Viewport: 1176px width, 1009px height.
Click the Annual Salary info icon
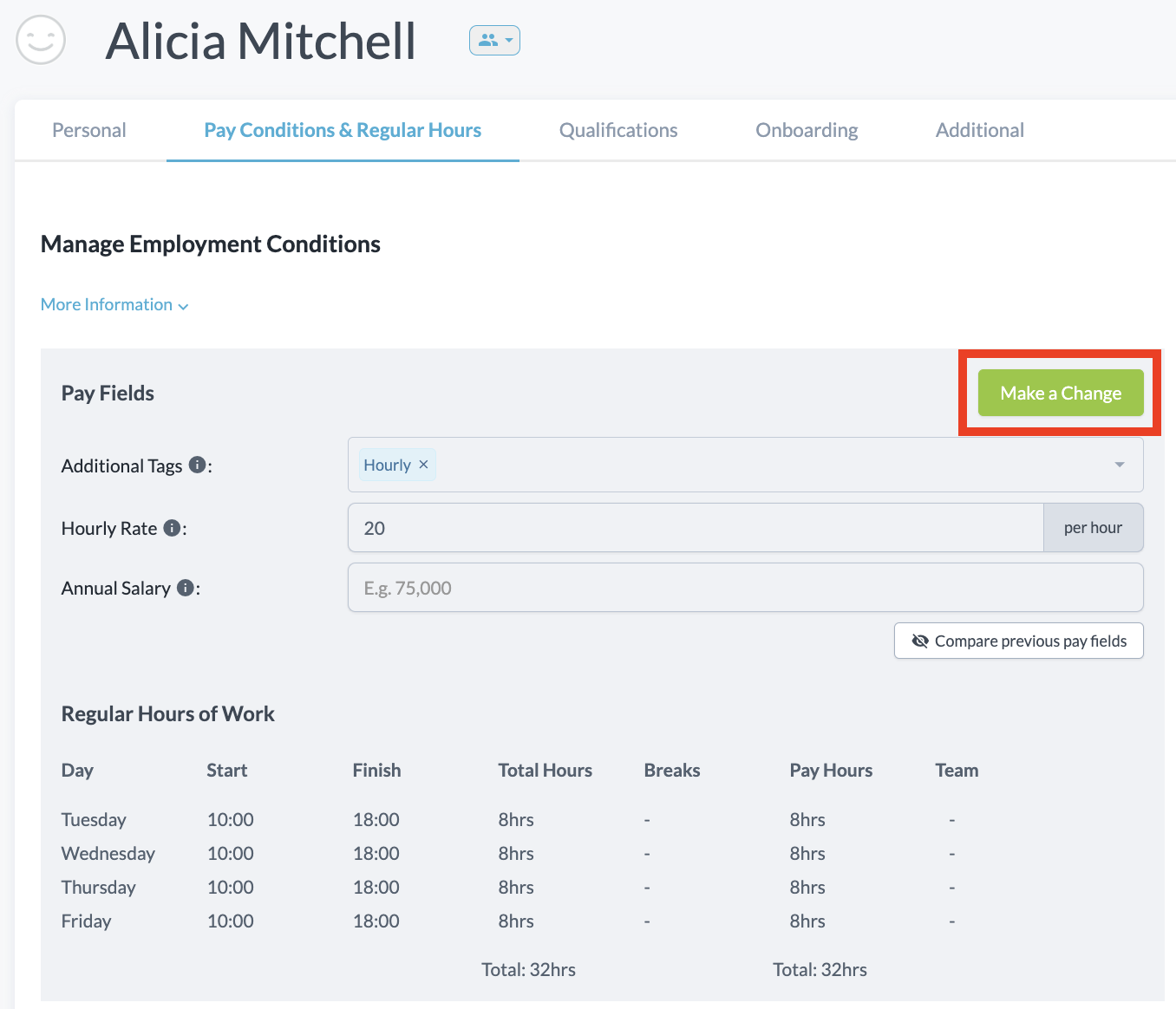point(185,588)
